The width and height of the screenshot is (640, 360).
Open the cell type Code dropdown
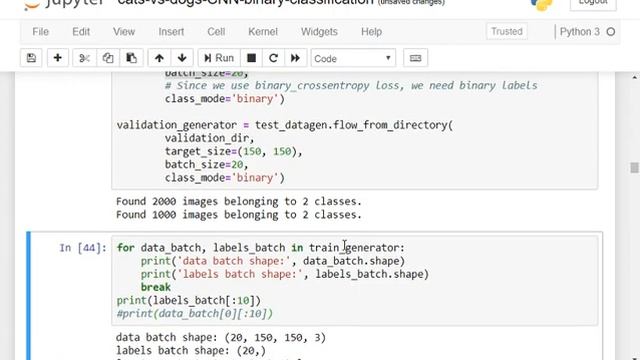(x=353, y=58)
